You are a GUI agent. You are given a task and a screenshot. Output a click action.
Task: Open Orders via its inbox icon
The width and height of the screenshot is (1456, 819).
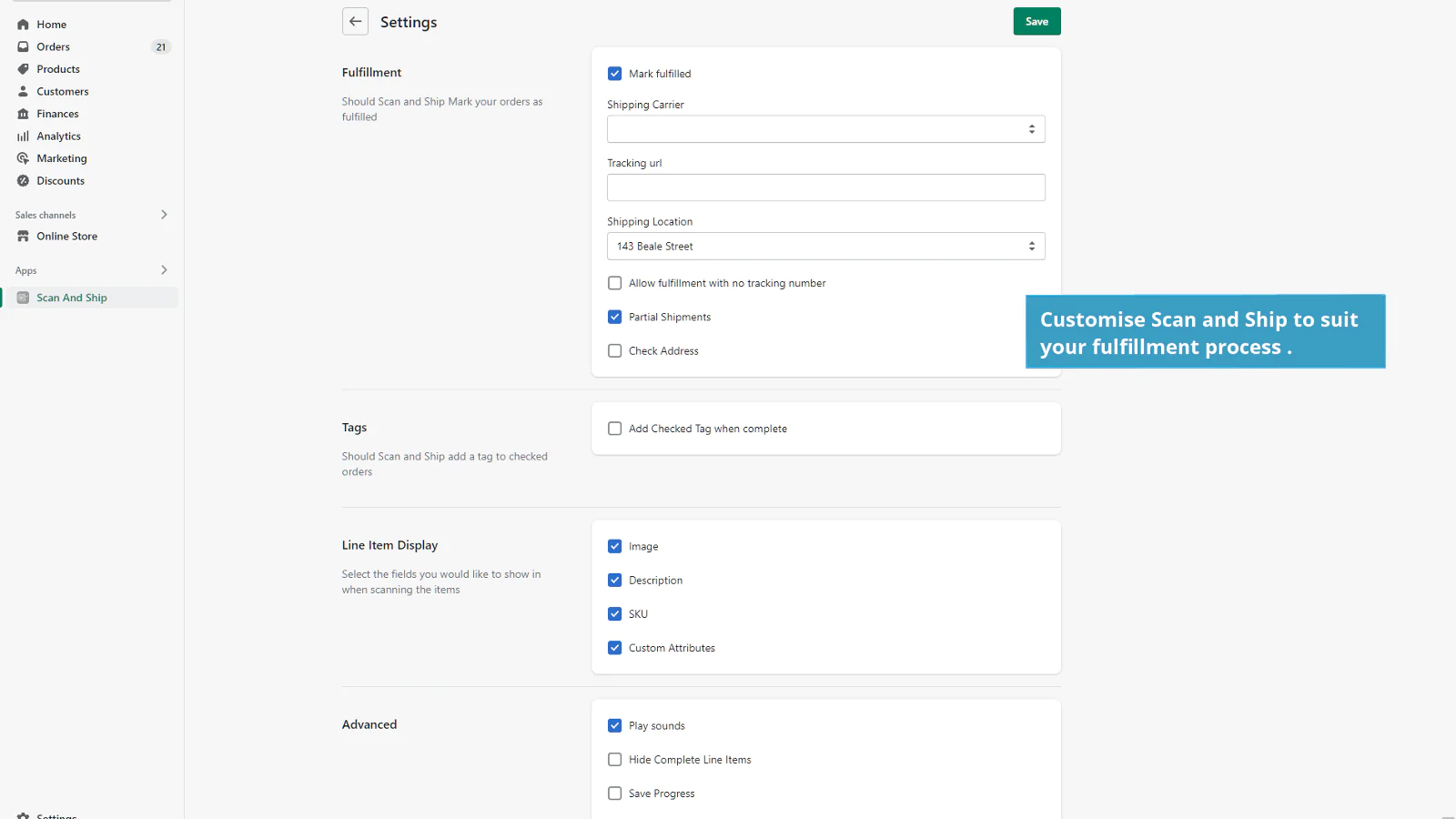[24, 46]
